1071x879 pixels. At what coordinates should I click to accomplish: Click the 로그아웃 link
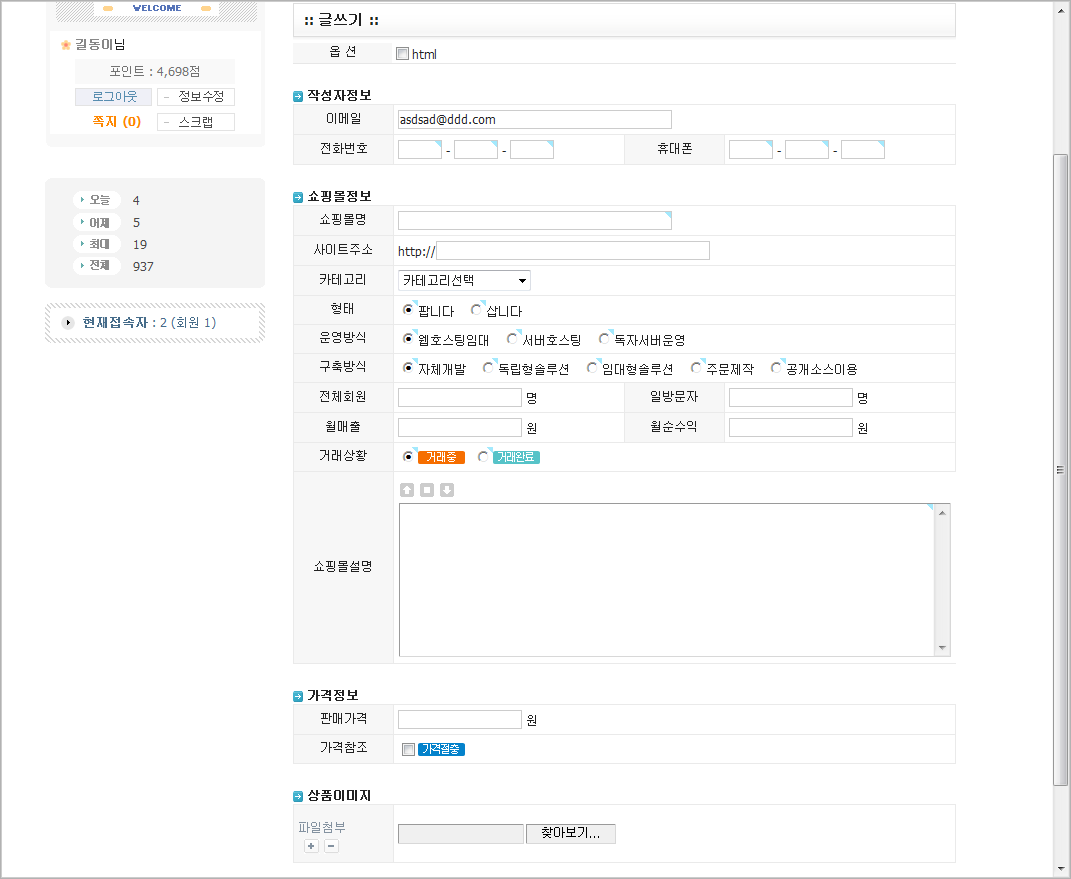pyautogui.click(x=114, y=97)
